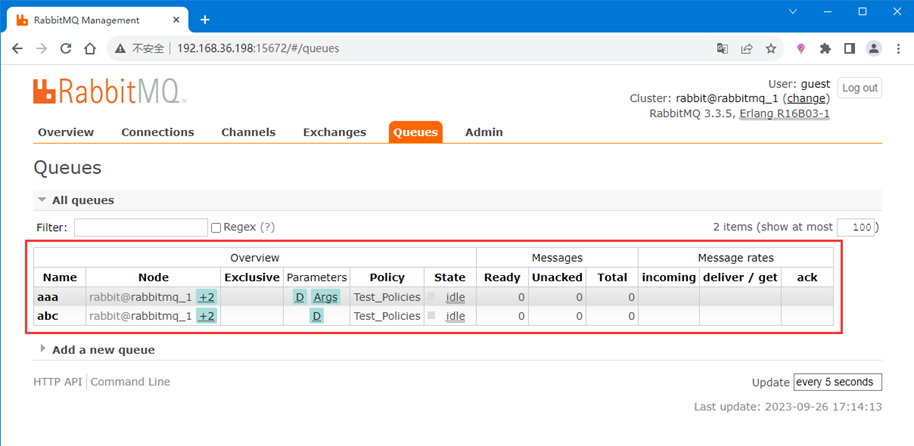Screen dimensions: 914x446
Task: Toggle the browser side panel icon
Action: 849,49
